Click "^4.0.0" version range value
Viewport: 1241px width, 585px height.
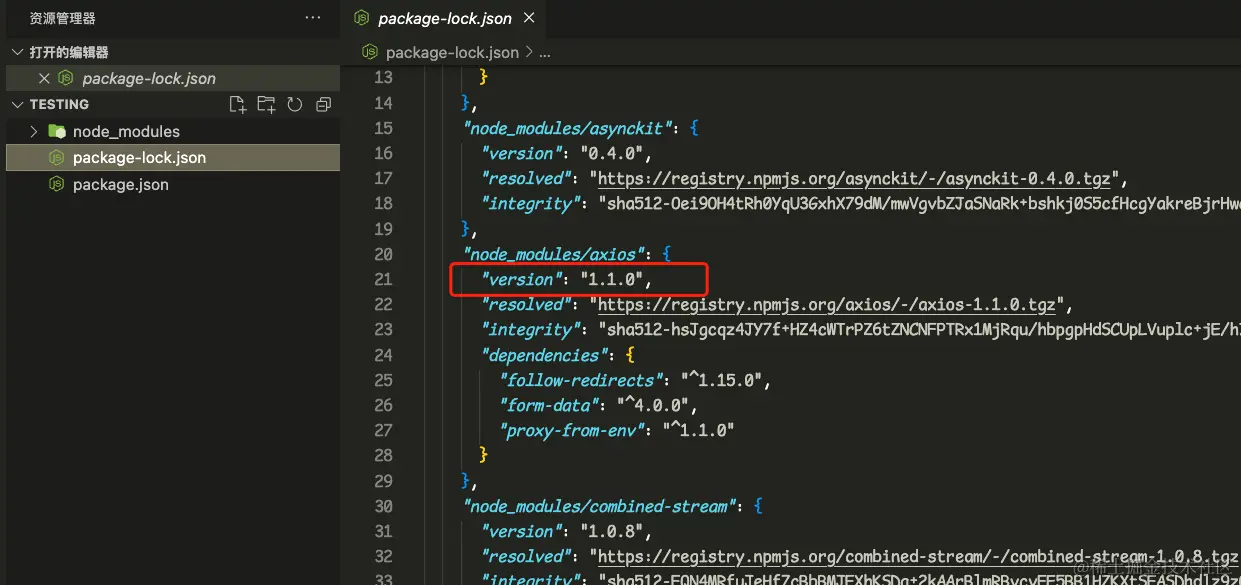coord(654,406)
